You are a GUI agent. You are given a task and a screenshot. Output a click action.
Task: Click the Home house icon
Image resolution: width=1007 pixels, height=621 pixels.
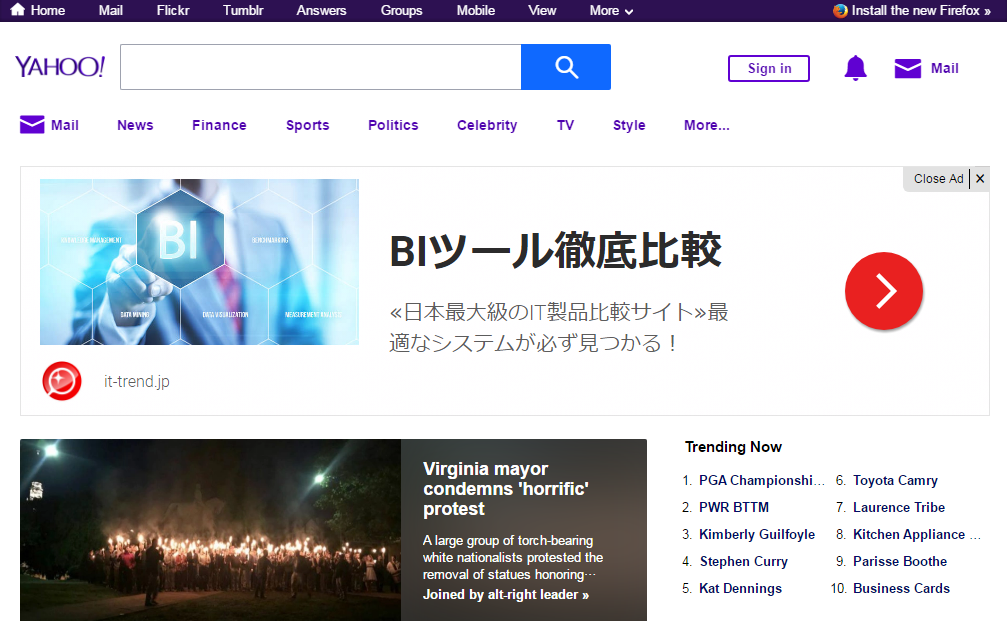point(18,10)
